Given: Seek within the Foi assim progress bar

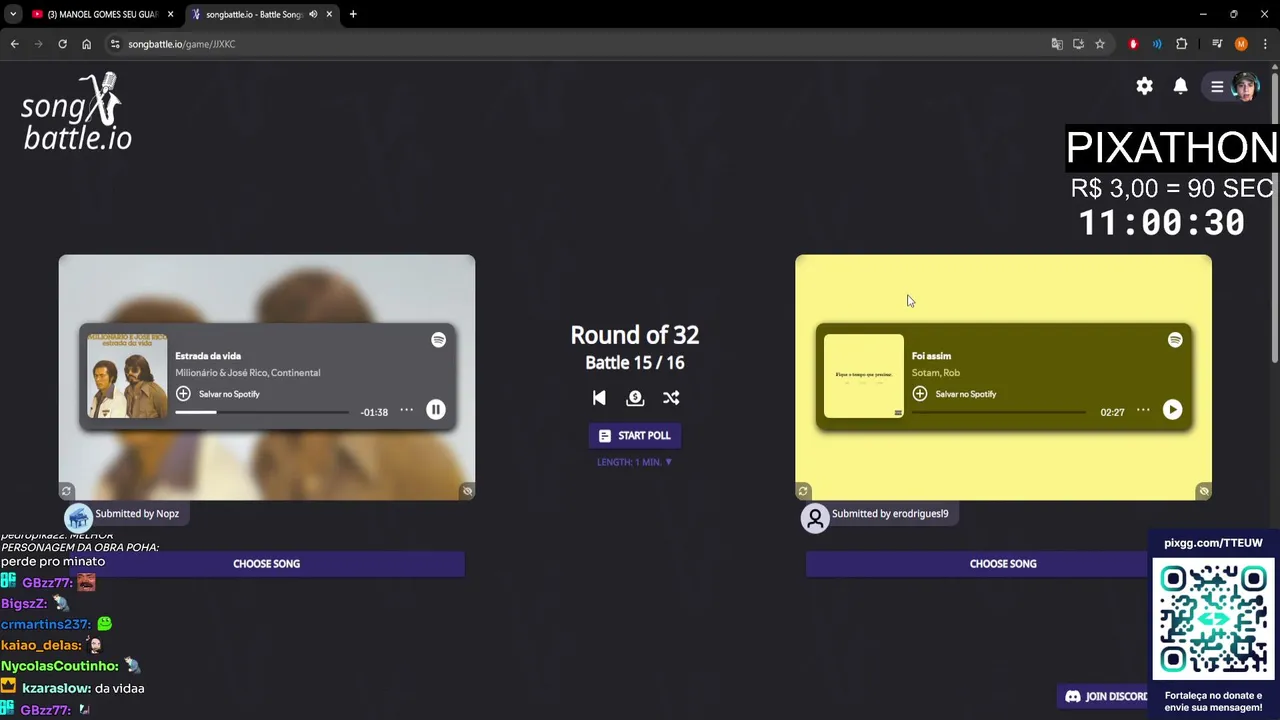Looking at the screenshot, I should (x=999, y=412).
